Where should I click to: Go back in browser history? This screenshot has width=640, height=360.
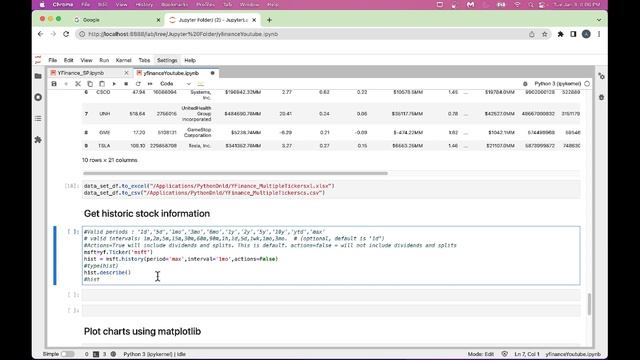(x=40, y=34)
